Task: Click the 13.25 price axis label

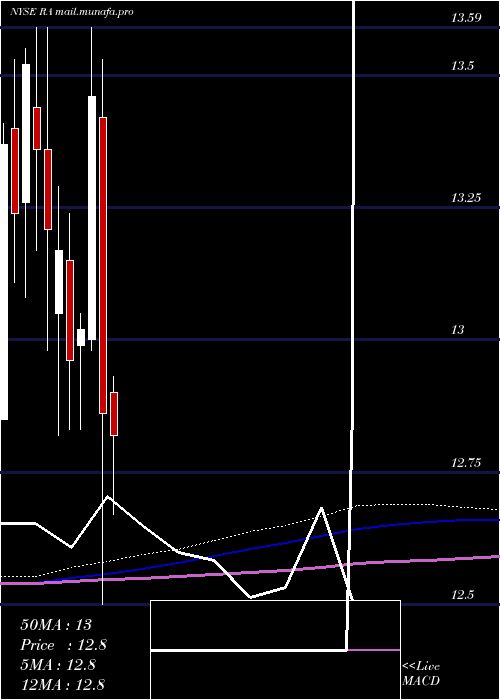Action: [x=467, y=198]
